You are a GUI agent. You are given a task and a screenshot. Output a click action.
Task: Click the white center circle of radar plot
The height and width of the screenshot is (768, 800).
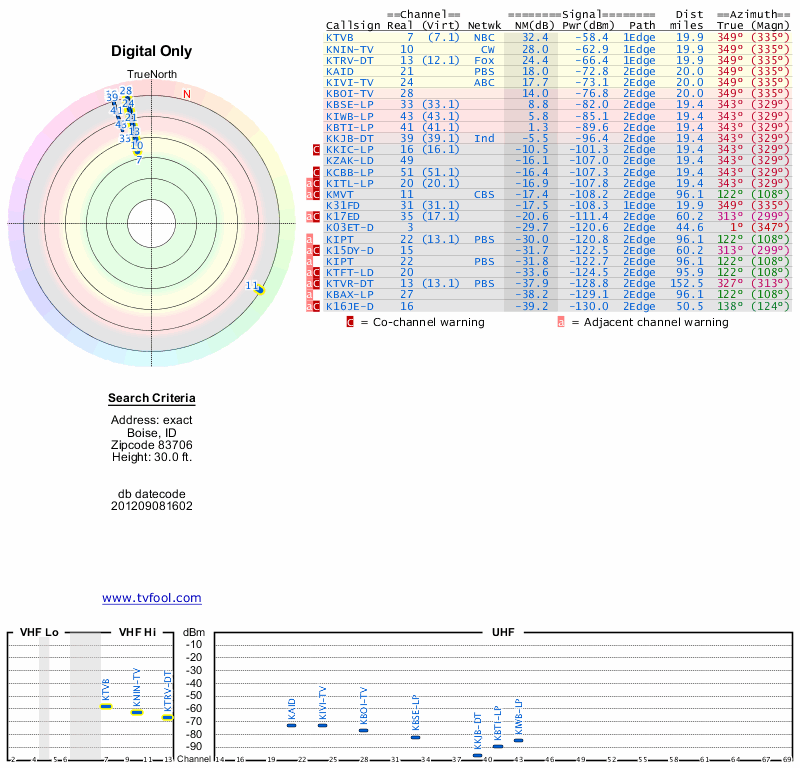pyautogui.click(x=152, y=222)
